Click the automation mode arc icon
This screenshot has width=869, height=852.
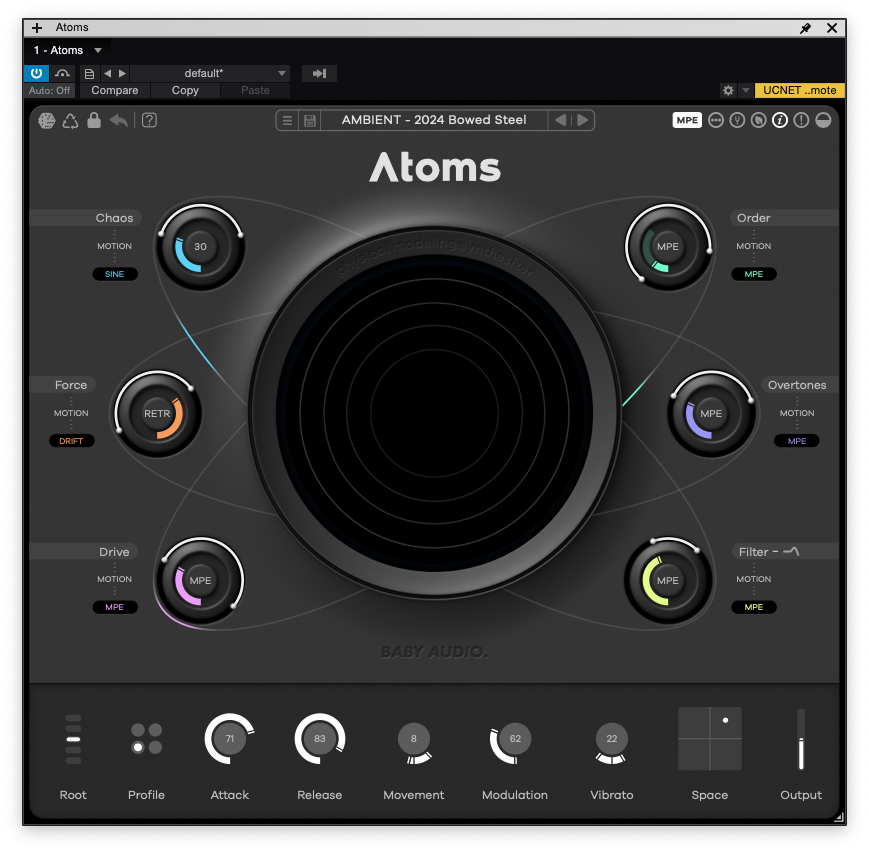tap(62, 73)
